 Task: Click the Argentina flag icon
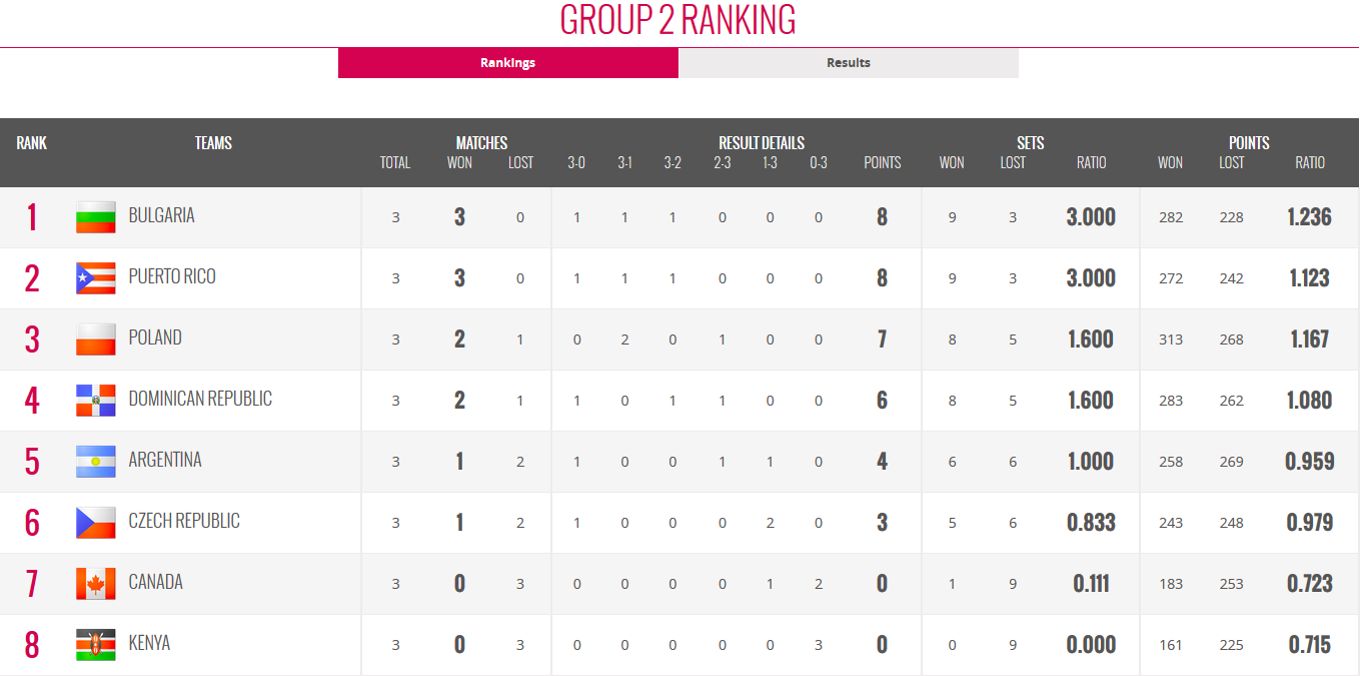(96, 461)
